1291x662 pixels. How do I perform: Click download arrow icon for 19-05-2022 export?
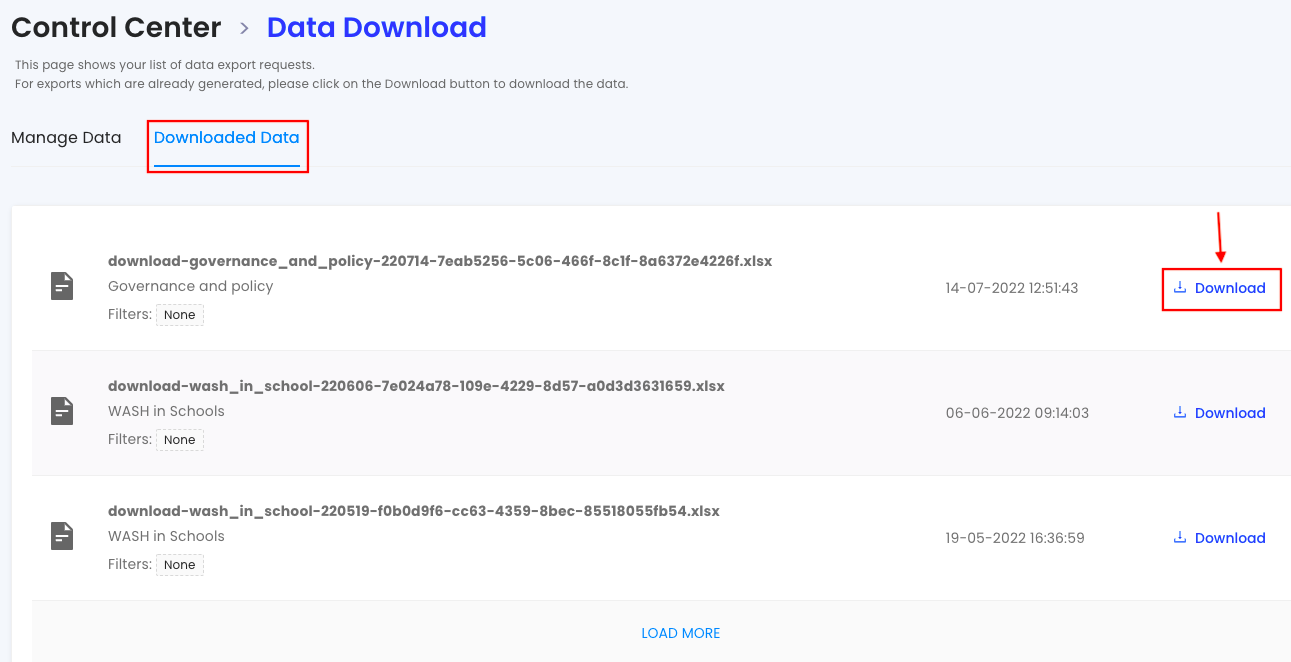[x=1180, y=537]
